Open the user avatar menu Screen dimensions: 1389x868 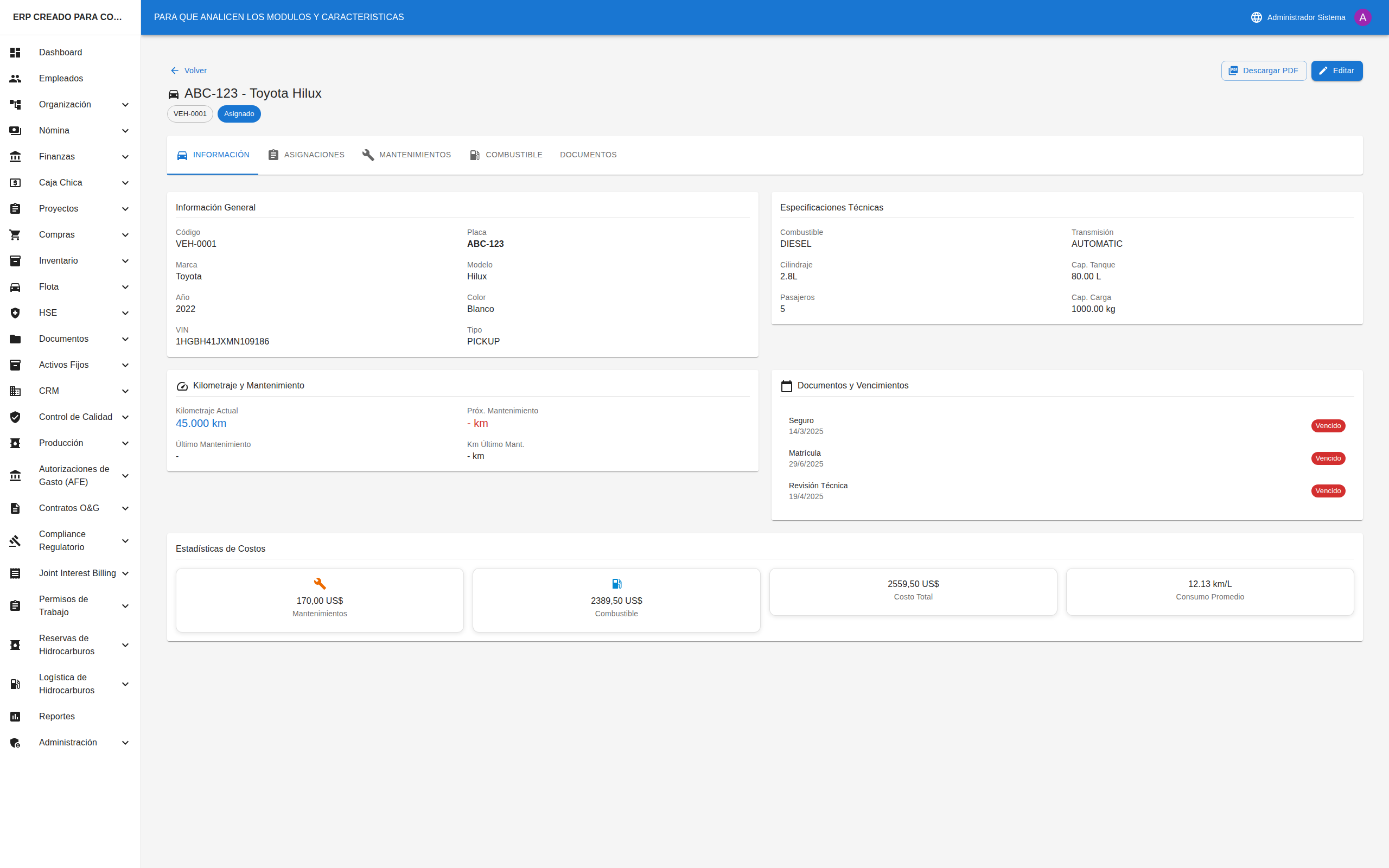[x=1362, y=17]
